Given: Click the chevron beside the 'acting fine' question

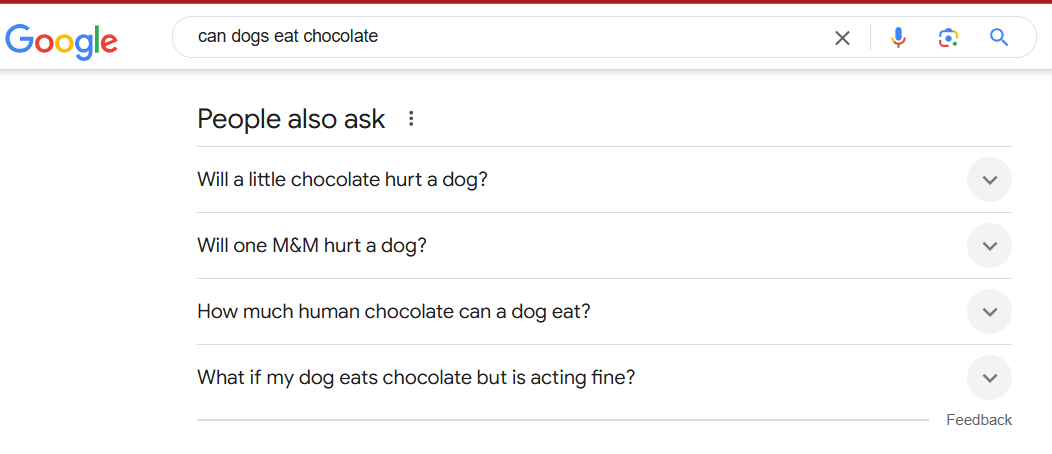Looking at the screenshot, I should click(989, 378).
